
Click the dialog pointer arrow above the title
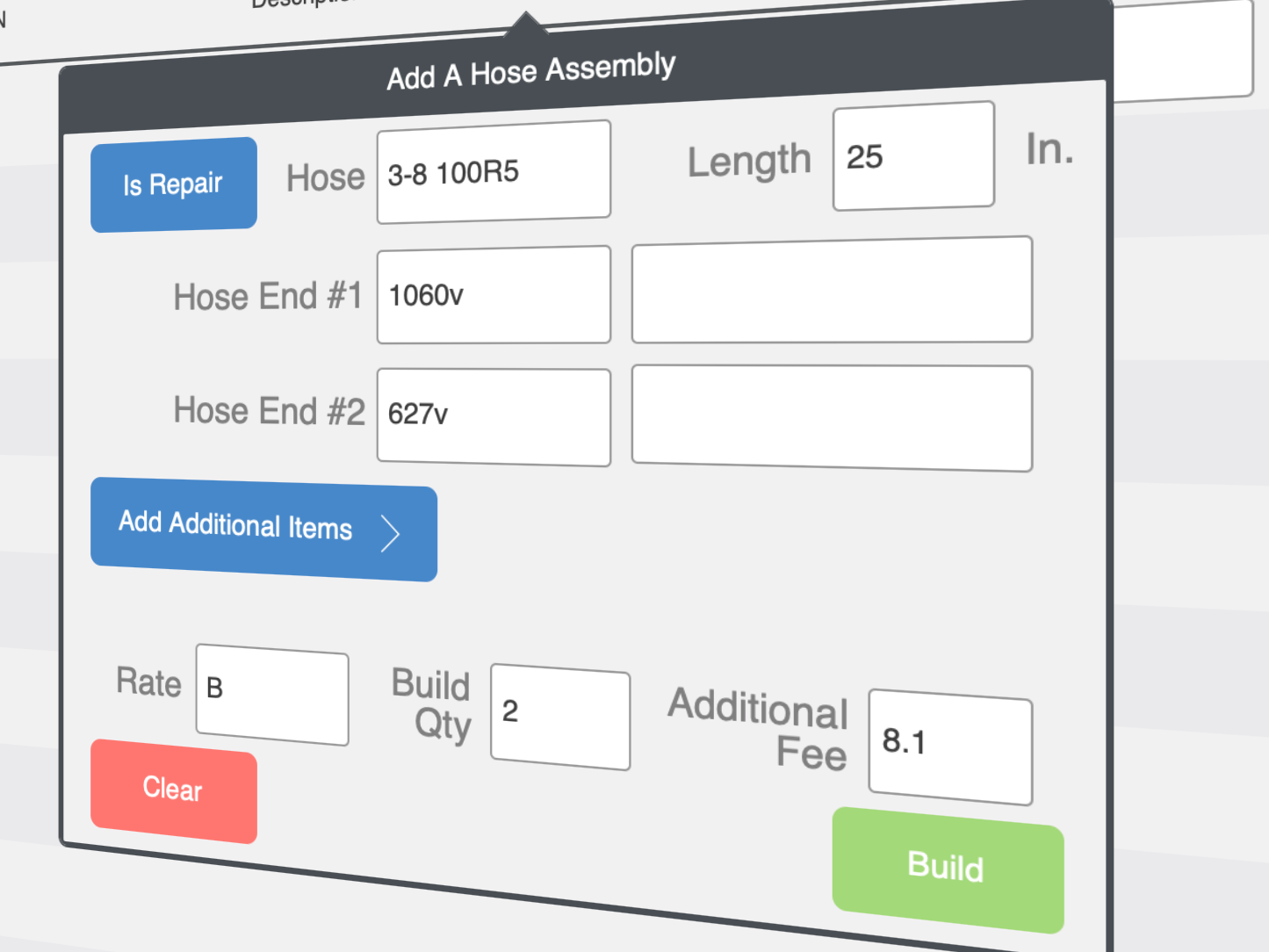tap(527, 22)
